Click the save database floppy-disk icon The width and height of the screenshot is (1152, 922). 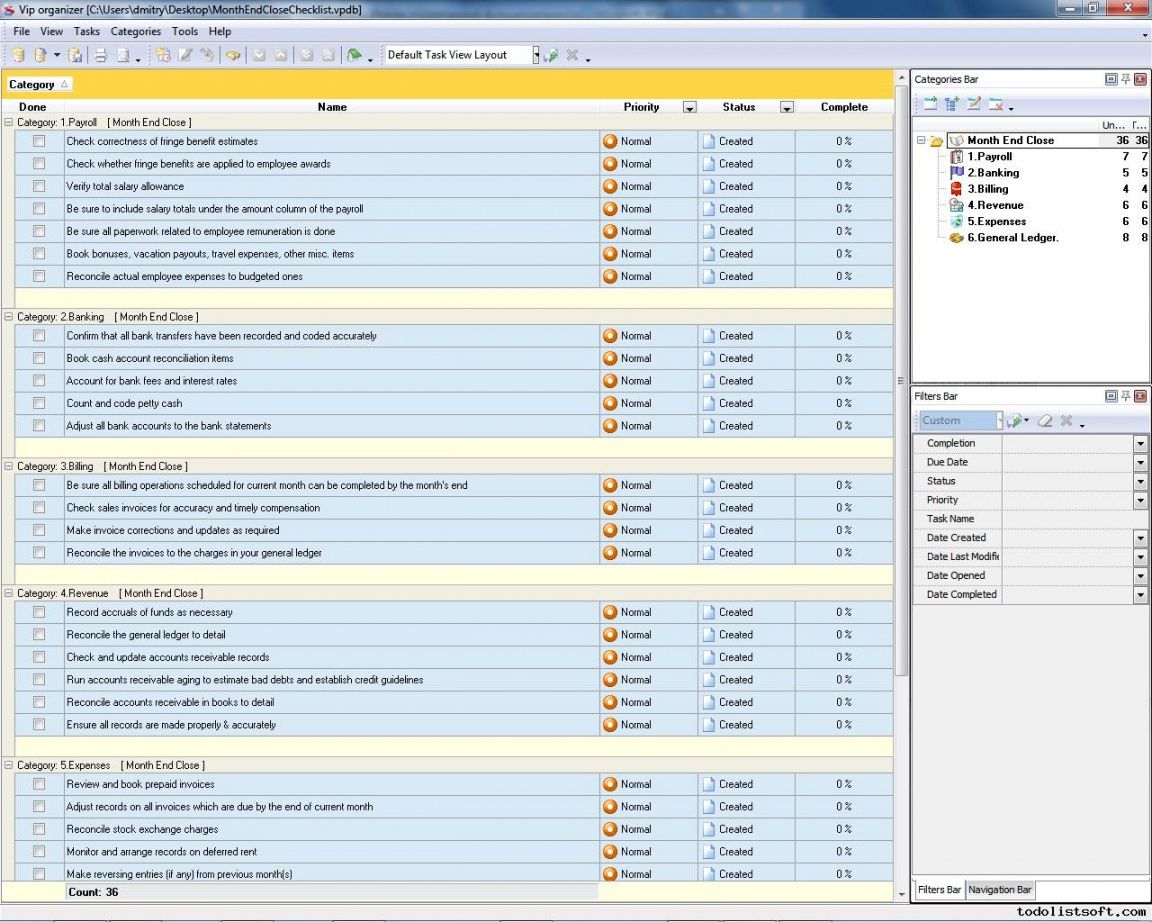pyautogui.click(x=76, y=55)
